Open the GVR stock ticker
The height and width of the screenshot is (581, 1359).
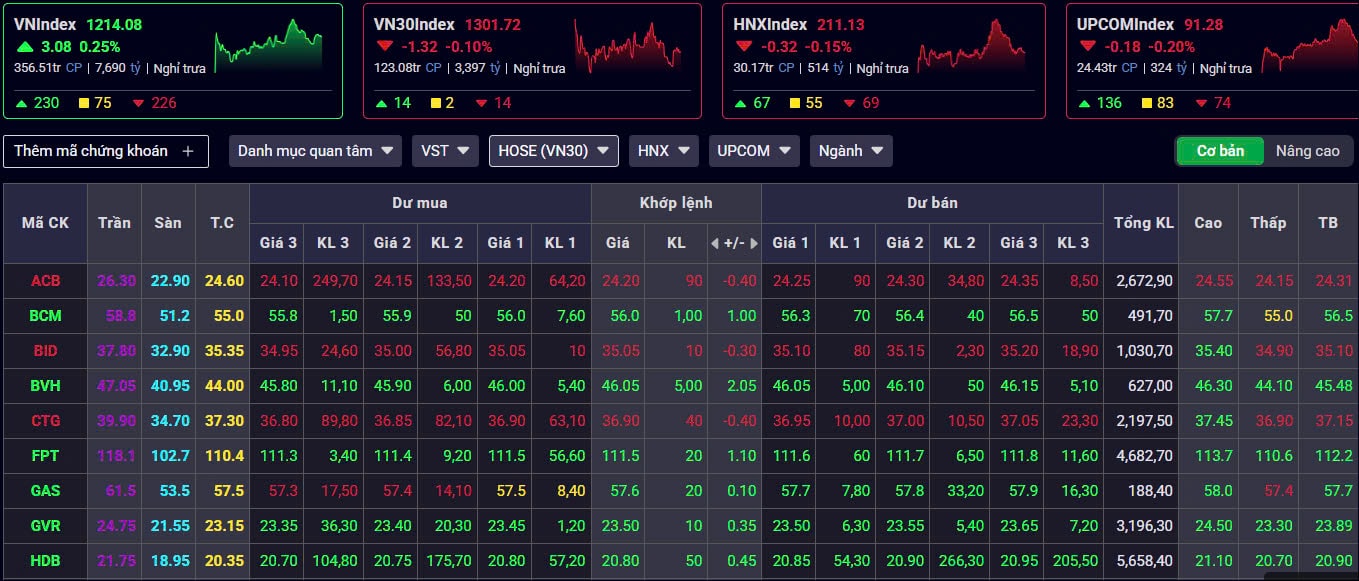coord(45,526)
